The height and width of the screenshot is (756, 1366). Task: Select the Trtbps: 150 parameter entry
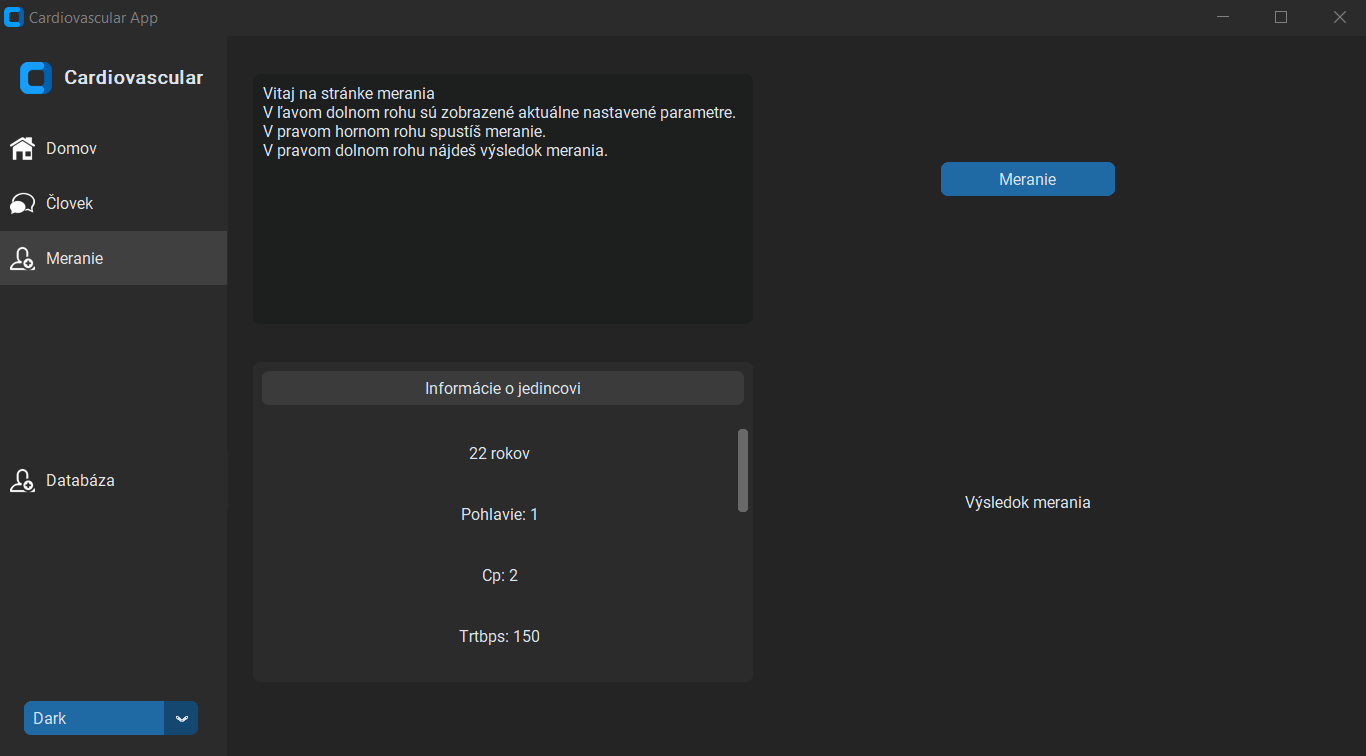[x=500, y=636]
